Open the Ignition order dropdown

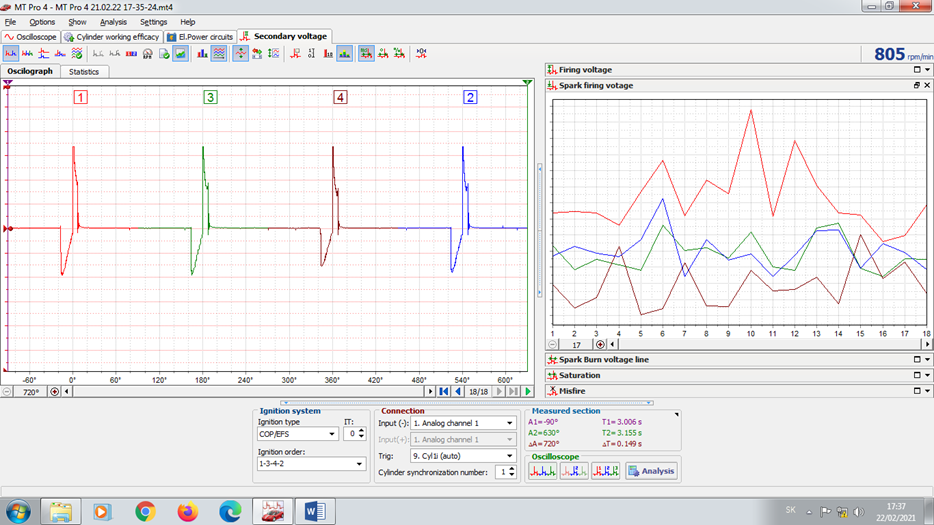tap(360, 464)
